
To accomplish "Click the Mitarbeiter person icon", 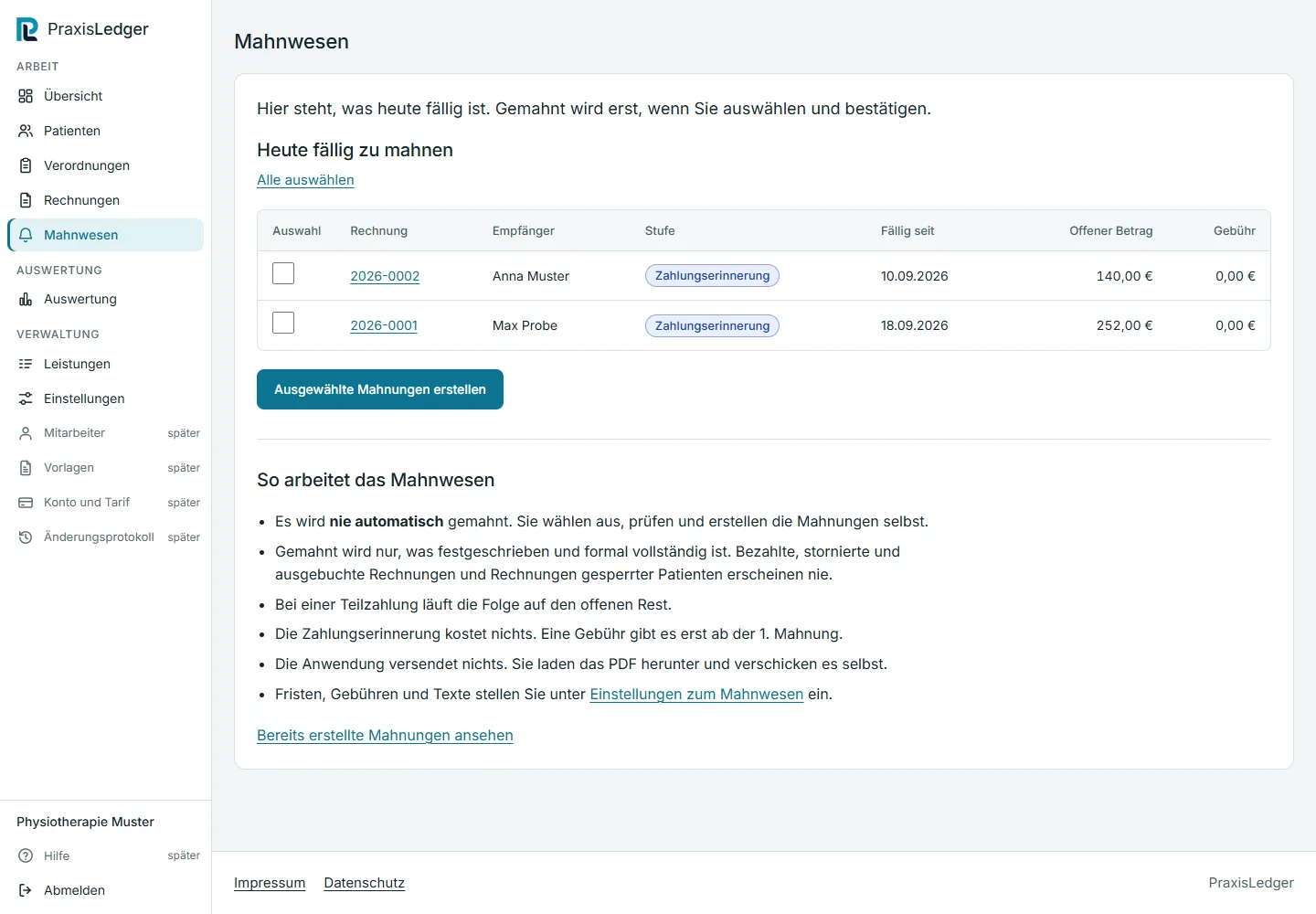I will (x=26, y=433).
